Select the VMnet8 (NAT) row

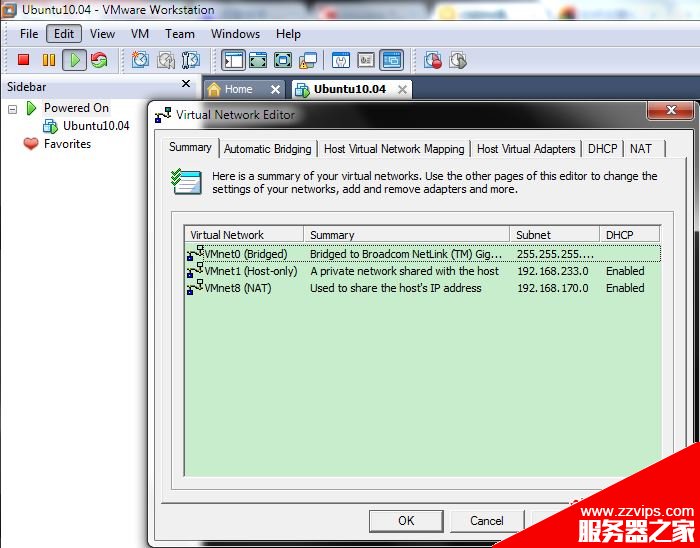(423, 287)
